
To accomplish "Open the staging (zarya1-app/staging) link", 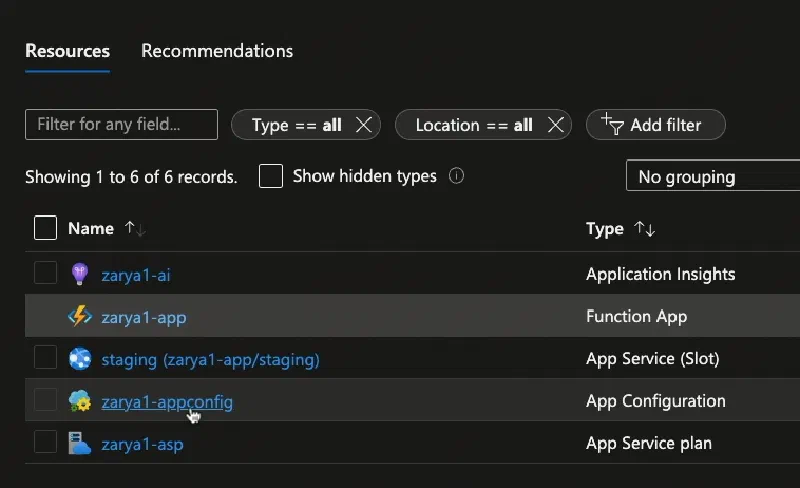I will click(210, 360).
